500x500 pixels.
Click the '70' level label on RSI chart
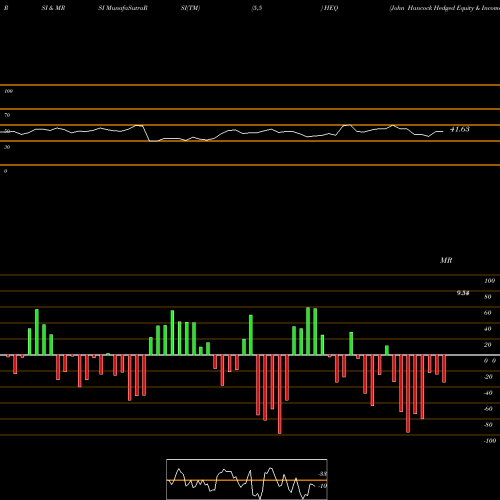(x=7, y=115)
